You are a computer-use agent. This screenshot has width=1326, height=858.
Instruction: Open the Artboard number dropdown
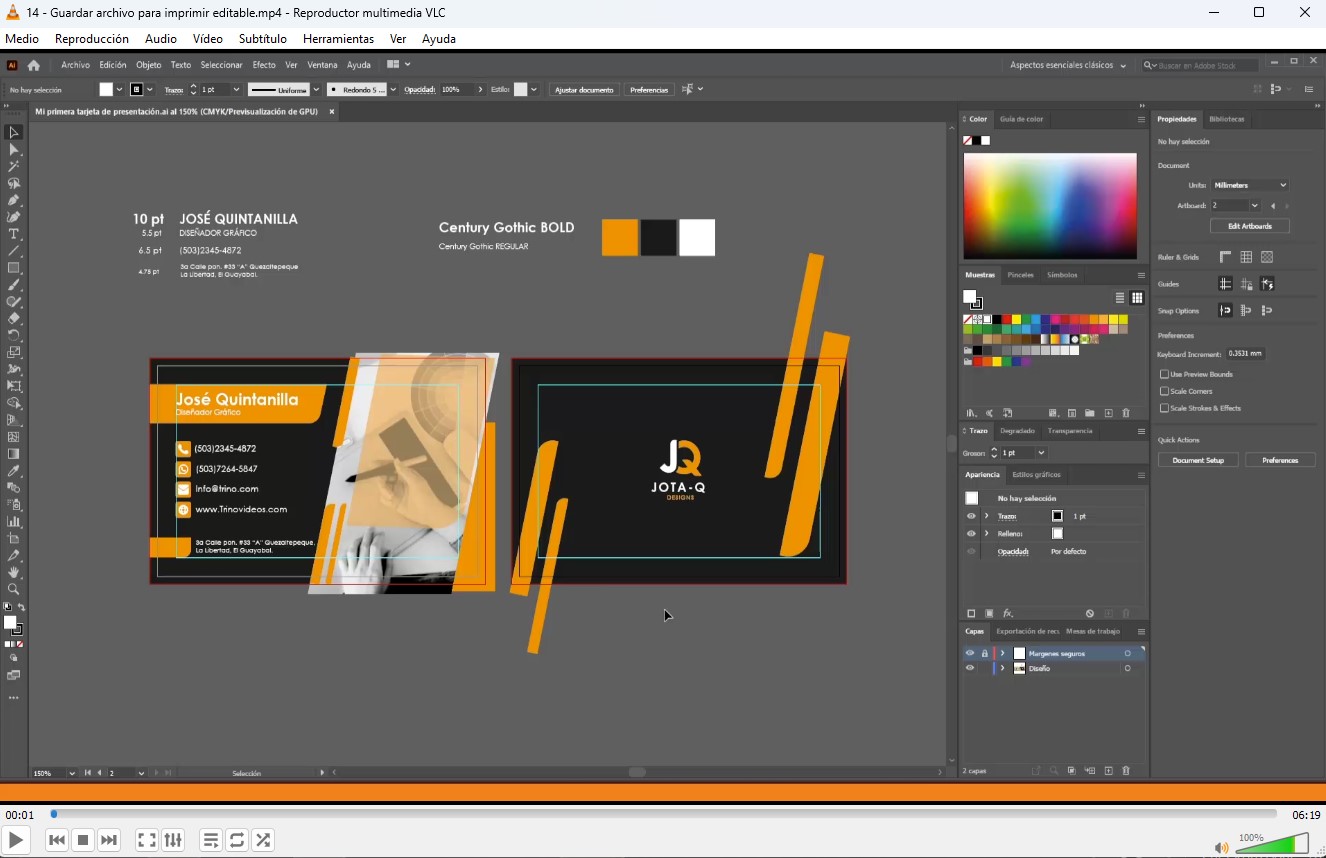tap(1255, 206)
